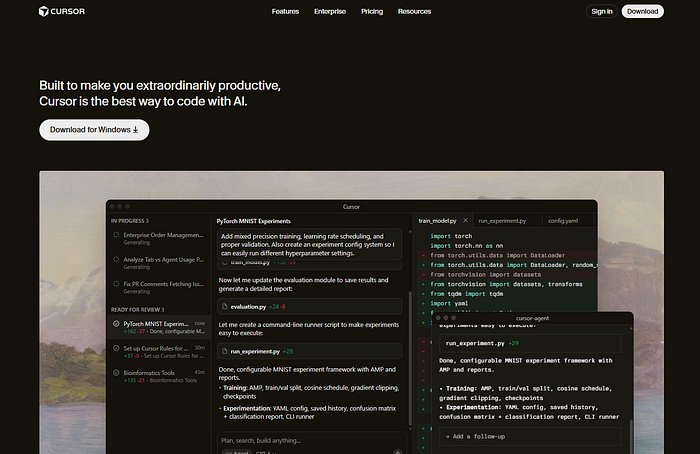Expand the Resources menu
This screenshot has width=700, height=454.
coord(414,12)
